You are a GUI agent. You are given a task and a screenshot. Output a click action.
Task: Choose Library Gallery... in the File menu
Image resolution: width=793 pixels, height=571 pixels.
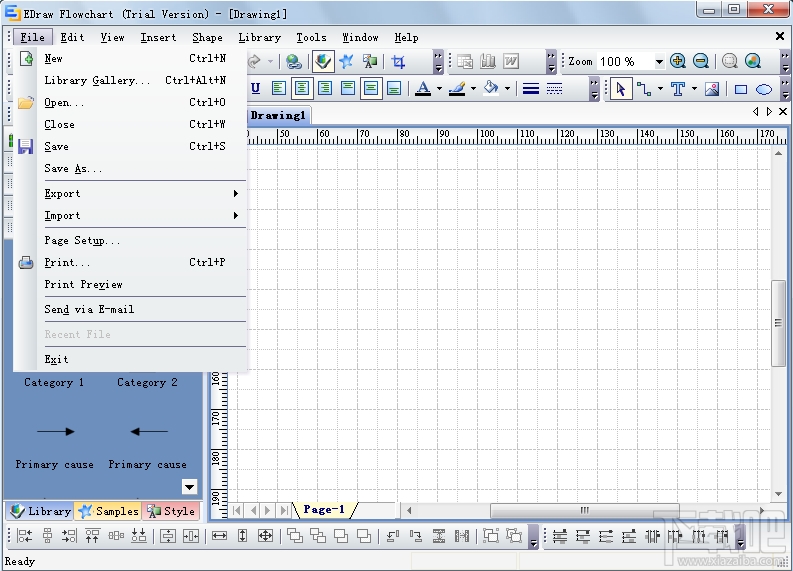tap(132, 80)
